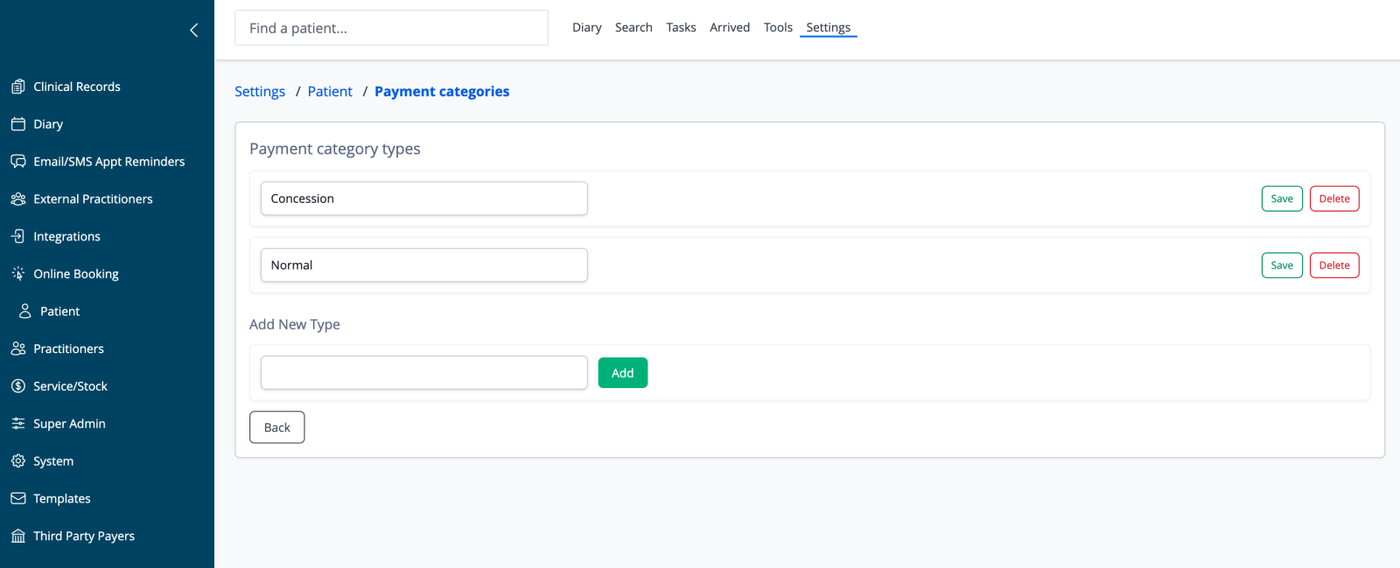Open the Email/SMS Appt Reminders icon

pos(18,161)
